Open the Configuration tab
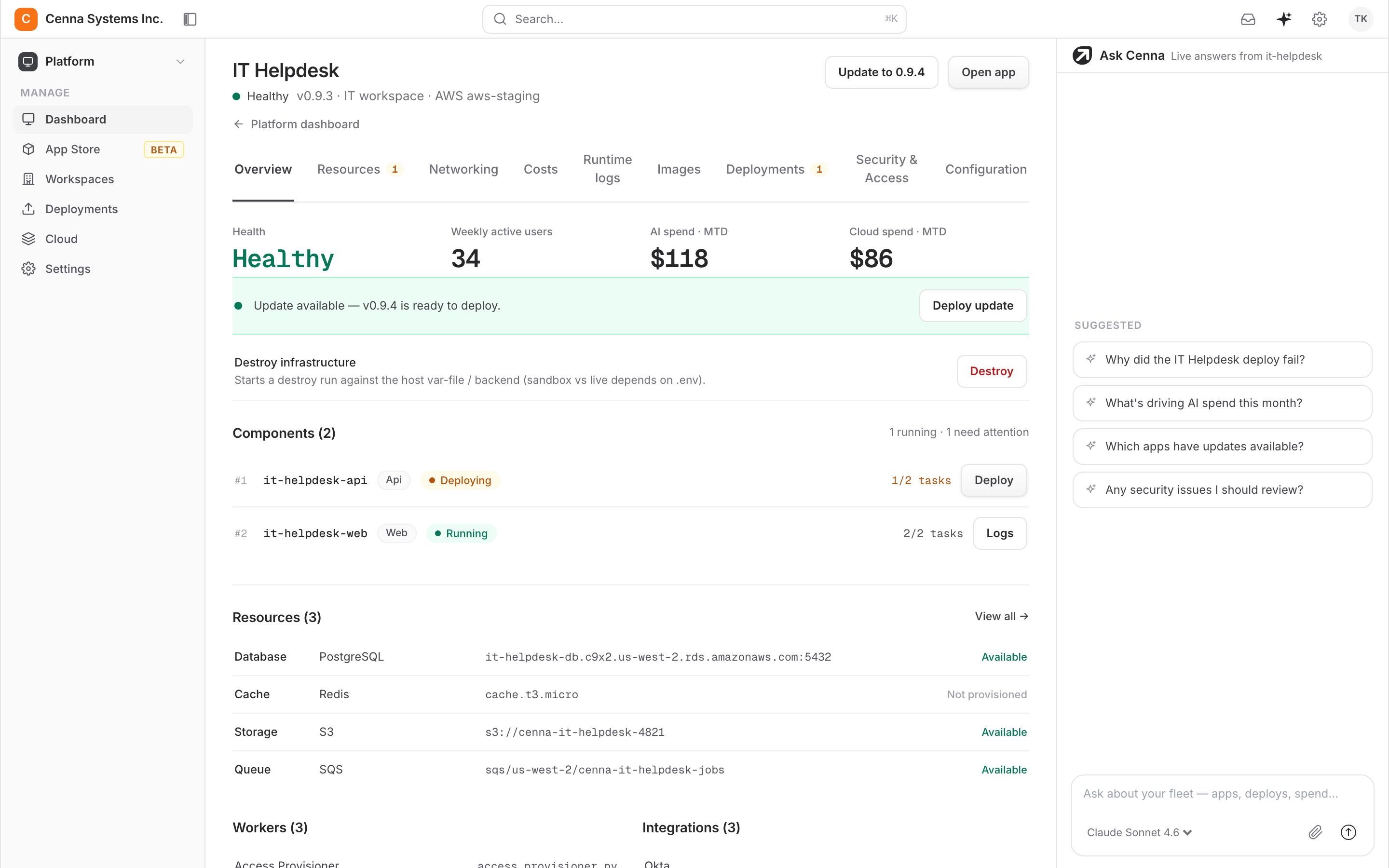 (985, 169)
